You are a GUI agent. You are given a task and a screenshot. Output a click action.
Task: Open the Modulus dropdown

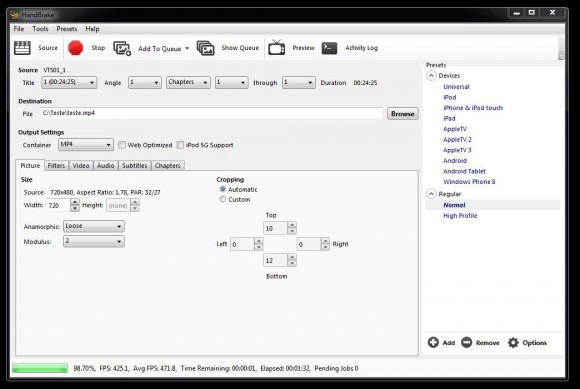click(94, 241)
